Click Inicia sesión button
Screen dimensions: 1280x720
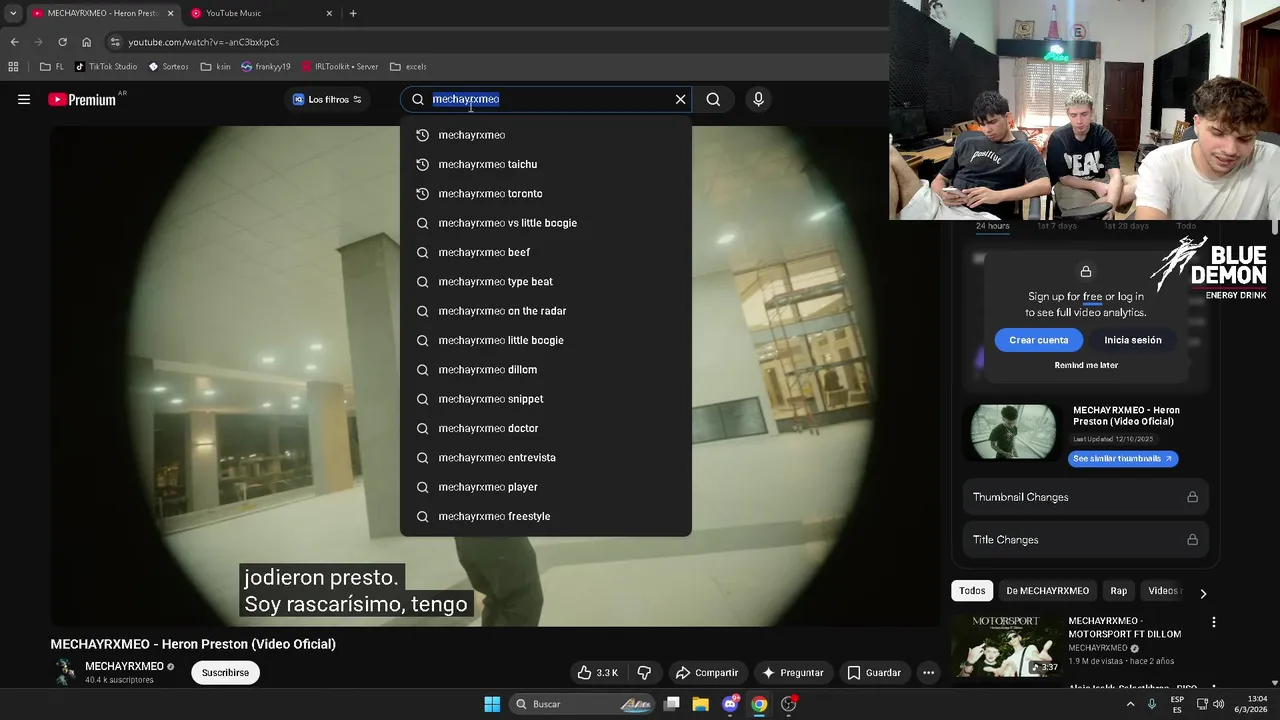1132,340
